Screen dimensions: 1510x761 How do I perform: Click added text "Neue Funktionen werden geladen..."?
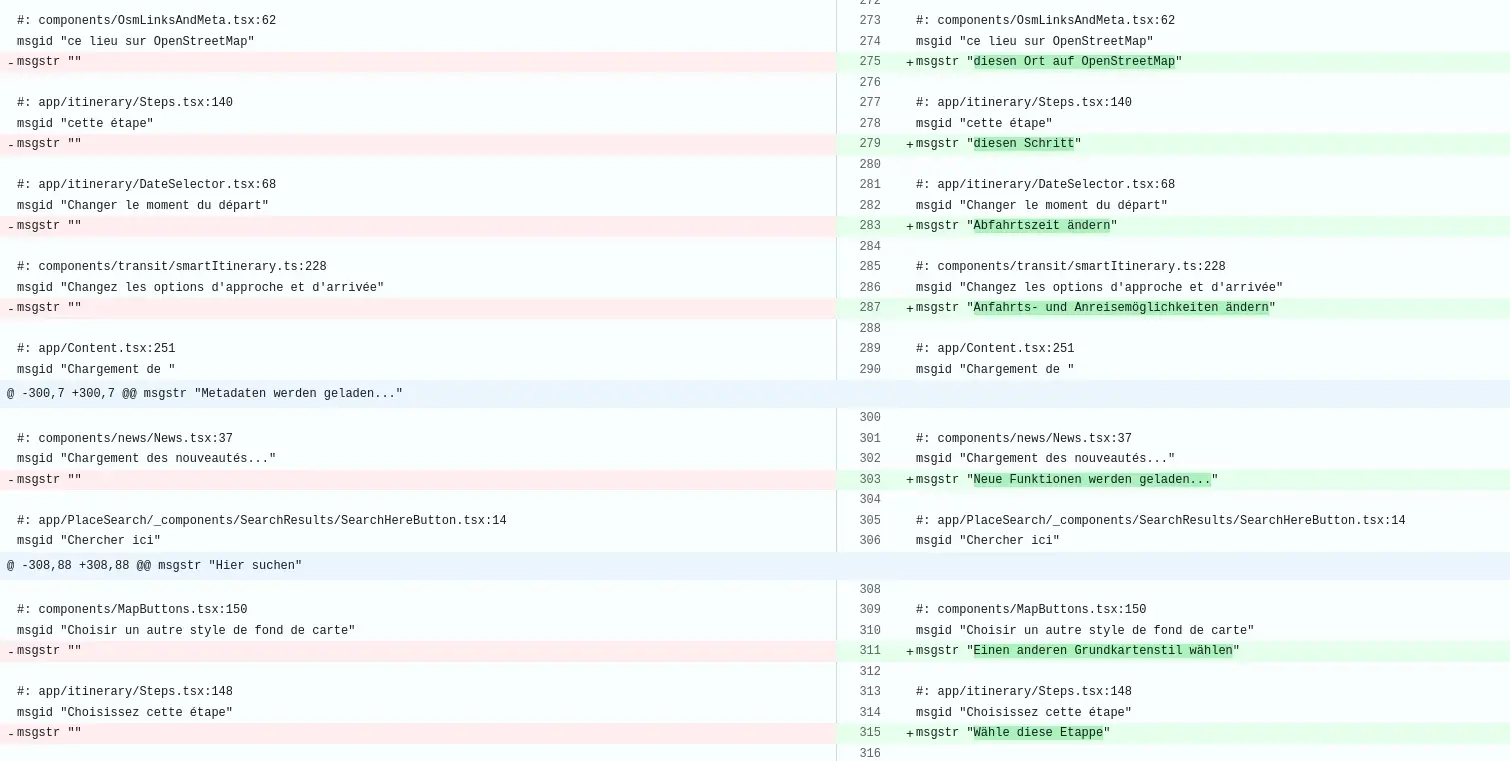(x=1091, y=480)
